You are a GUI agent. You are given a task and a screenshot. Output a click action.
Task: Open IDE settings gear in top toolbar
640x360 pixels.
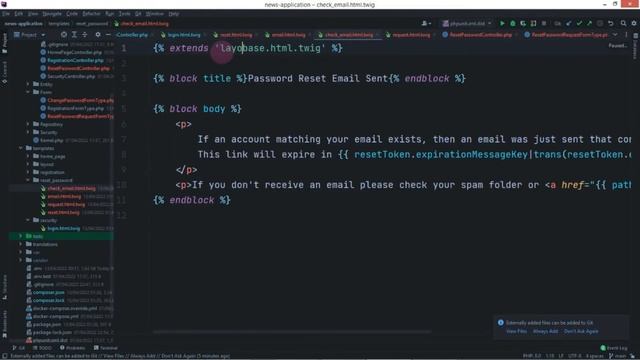pyautogui.click(x=634, y=24)
